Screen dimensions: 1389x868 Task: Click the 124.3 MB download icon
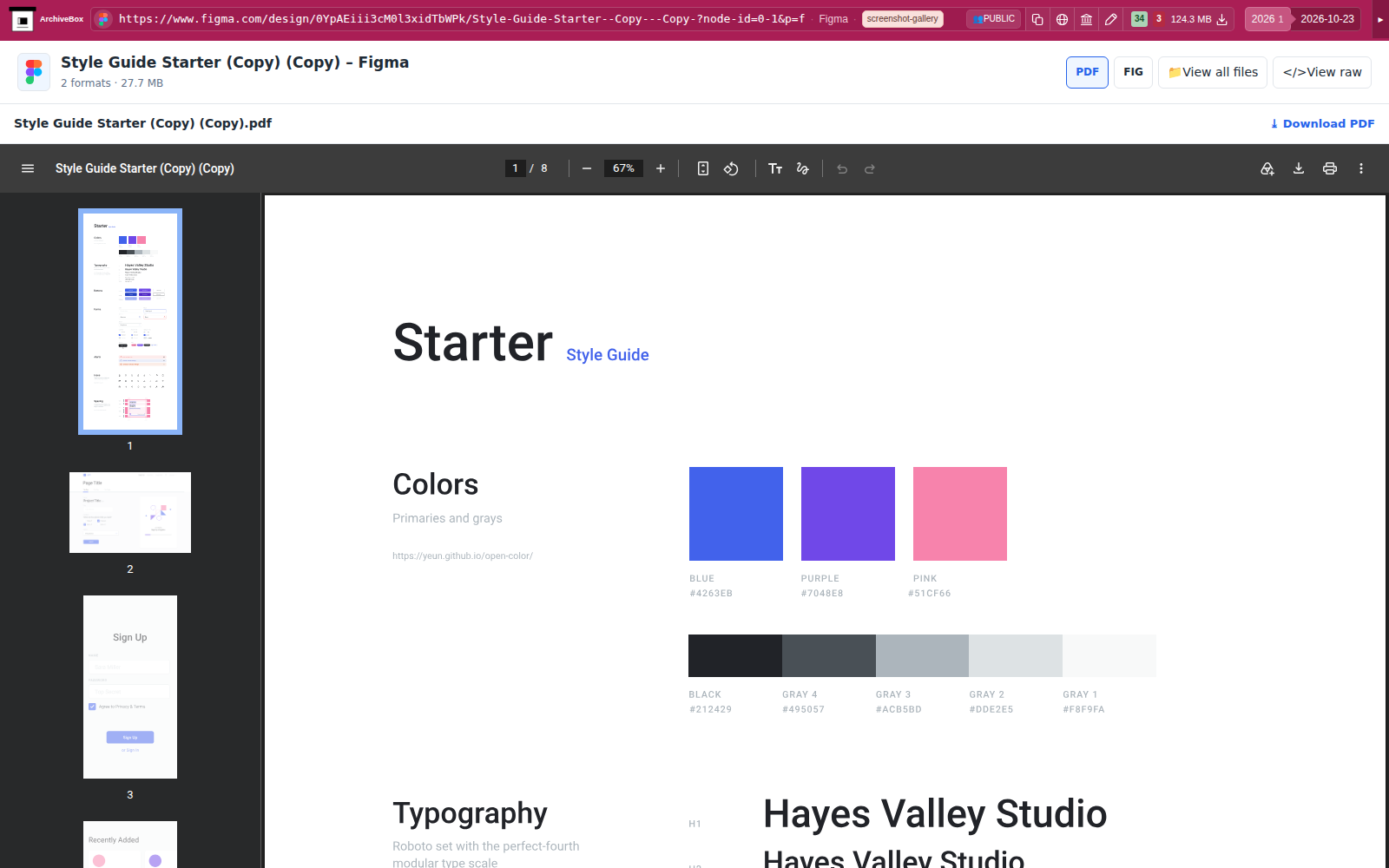point(1222,19)
